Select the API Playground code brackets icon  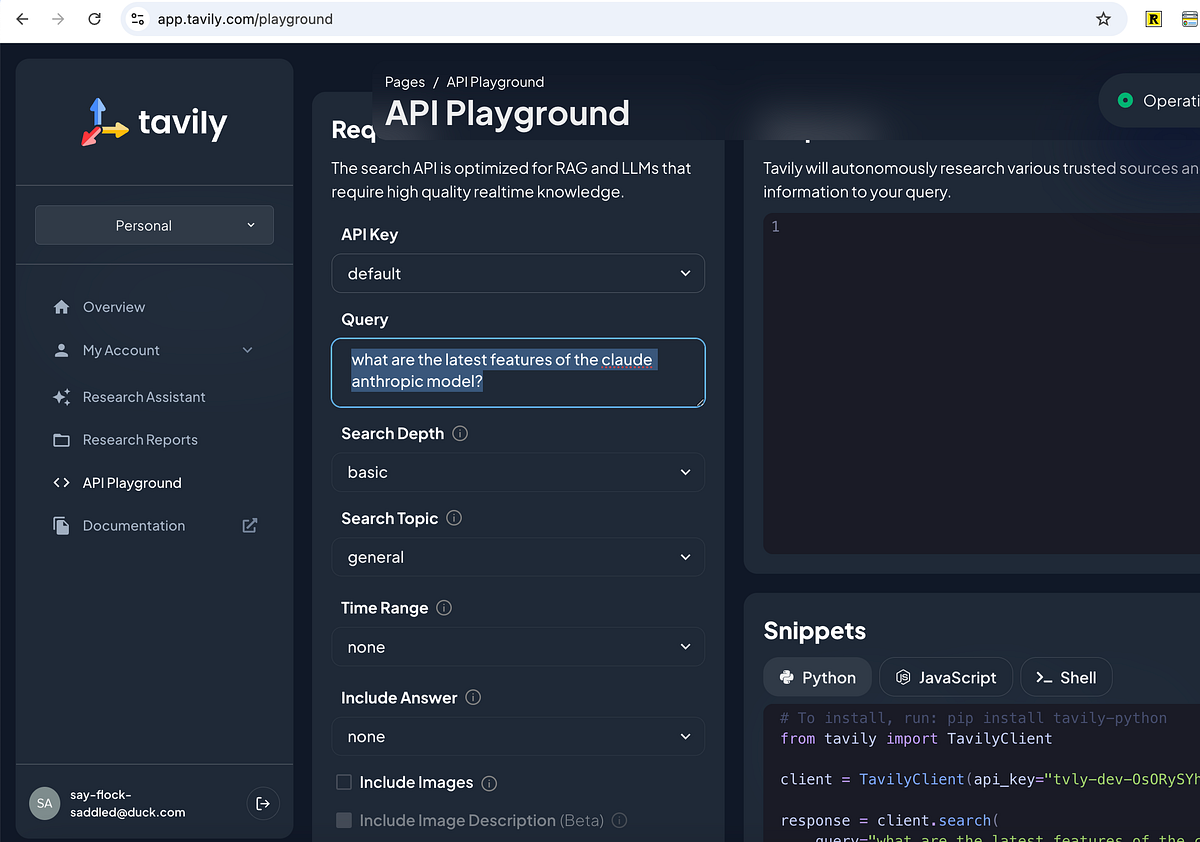[x=60, y=483]
